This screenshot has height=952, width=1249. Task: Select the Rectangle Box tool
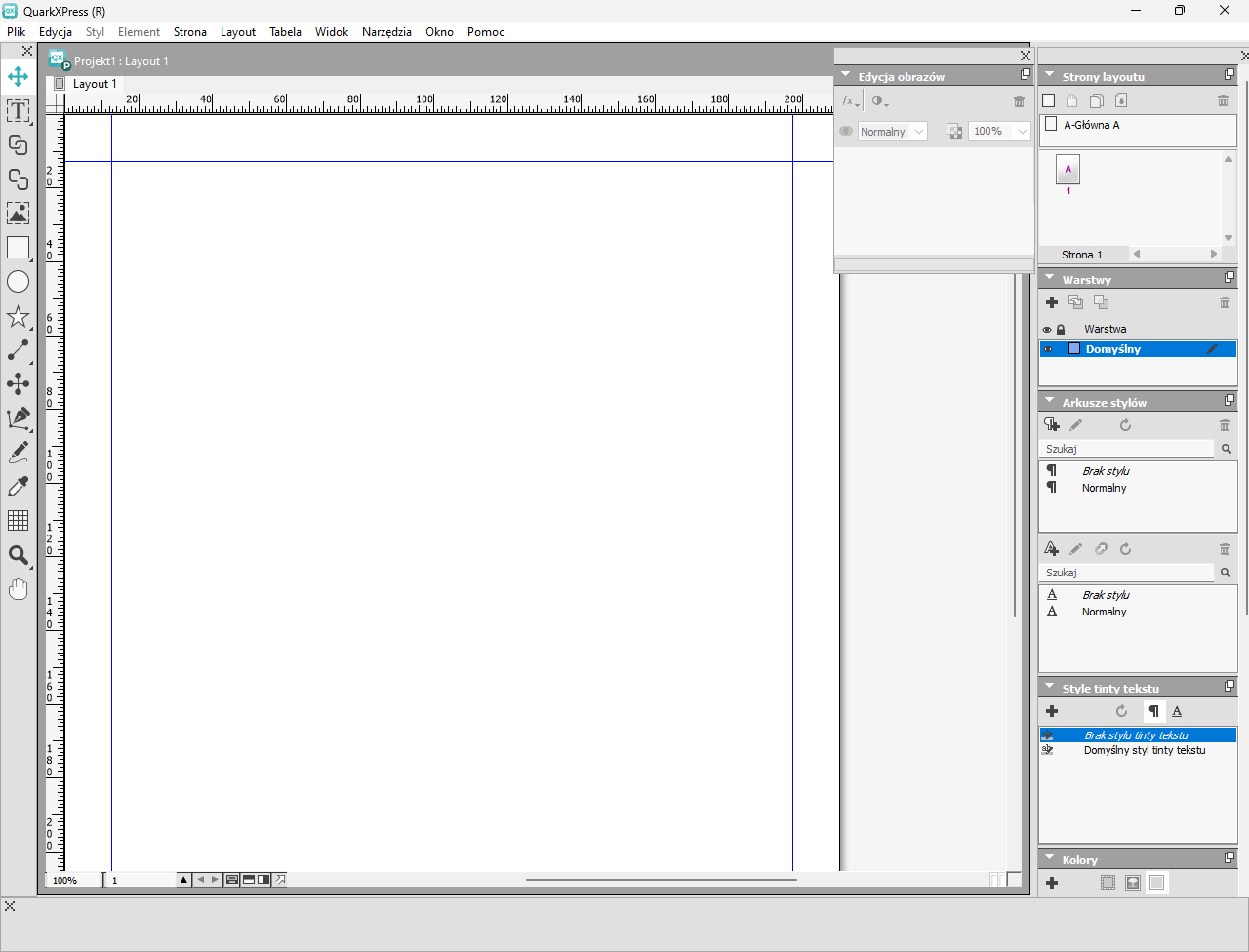click(x=18, y=248)
